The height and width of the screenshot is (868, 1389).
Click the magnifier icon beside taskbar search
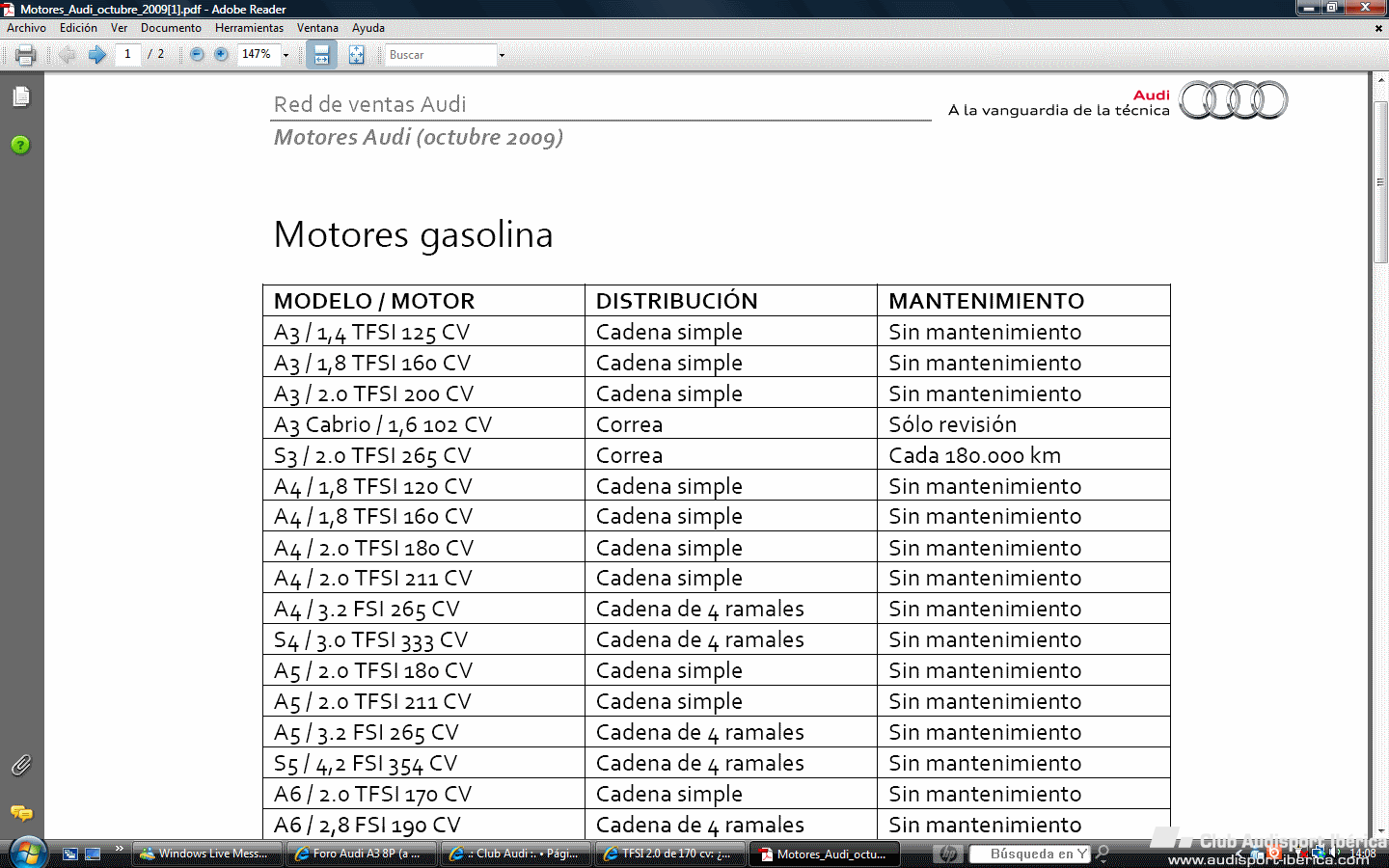1103,854
